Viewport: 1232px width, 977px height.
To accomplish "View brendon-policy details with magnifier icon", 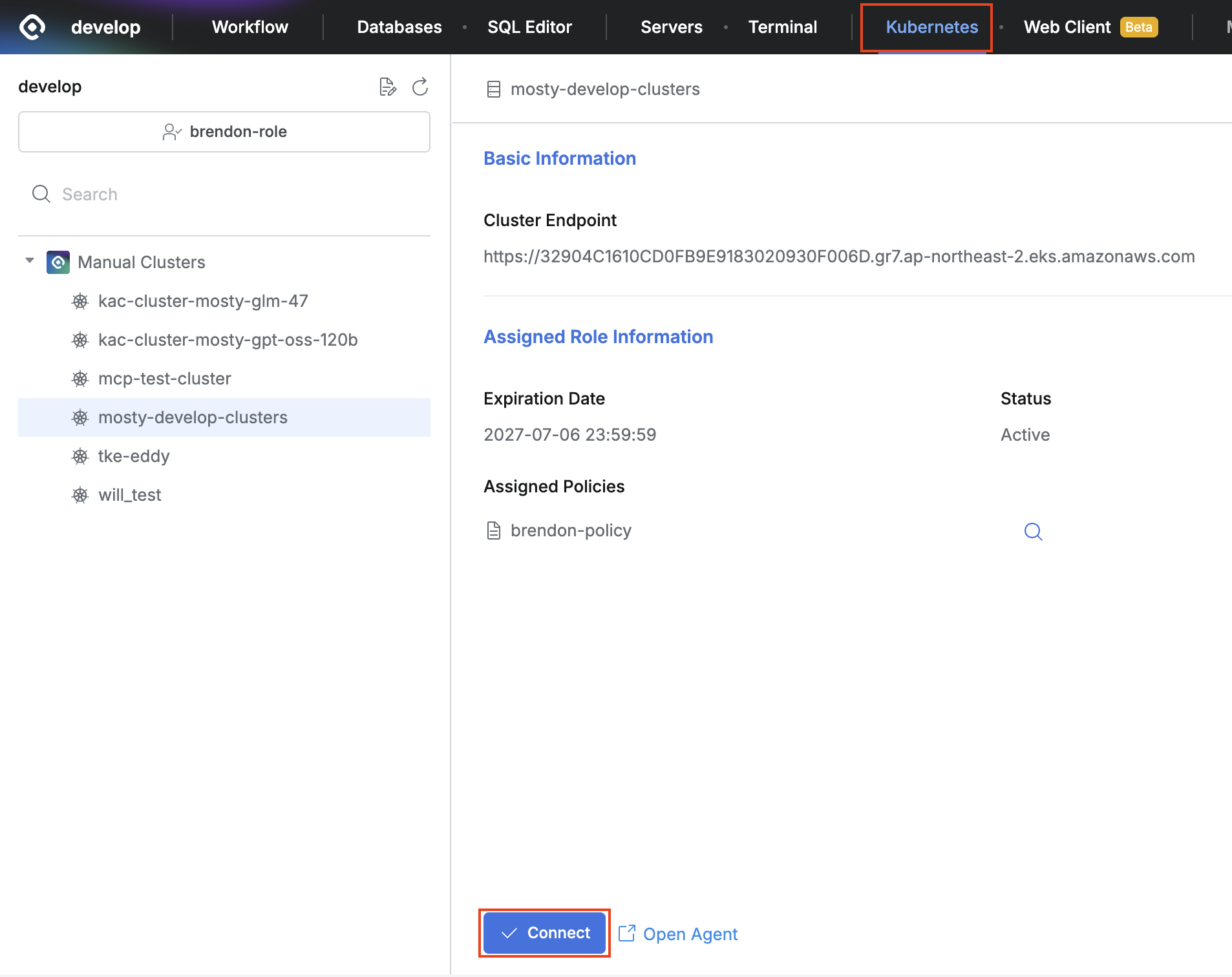I will click(x=1034, y=531).
